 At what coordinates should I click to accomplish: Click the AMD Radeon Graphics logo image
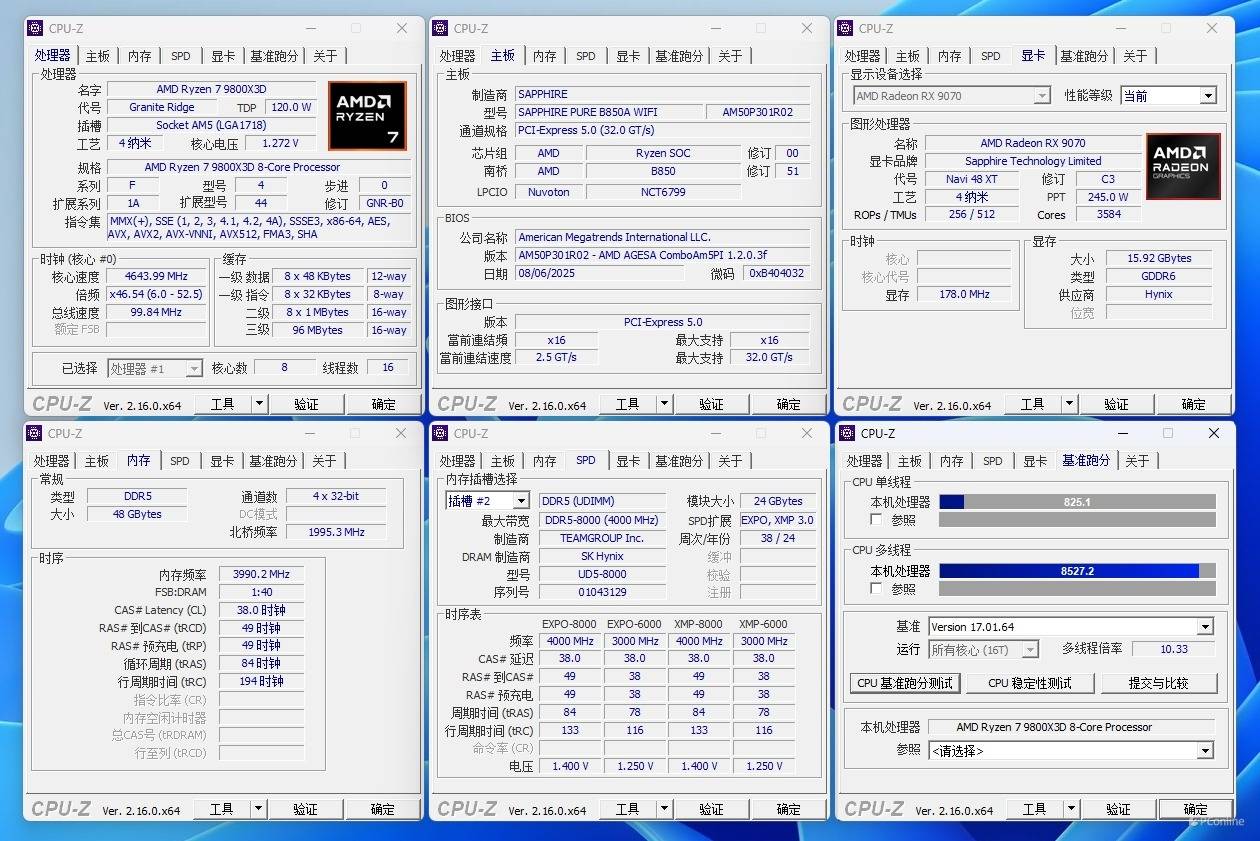[x=1183, y=166]
